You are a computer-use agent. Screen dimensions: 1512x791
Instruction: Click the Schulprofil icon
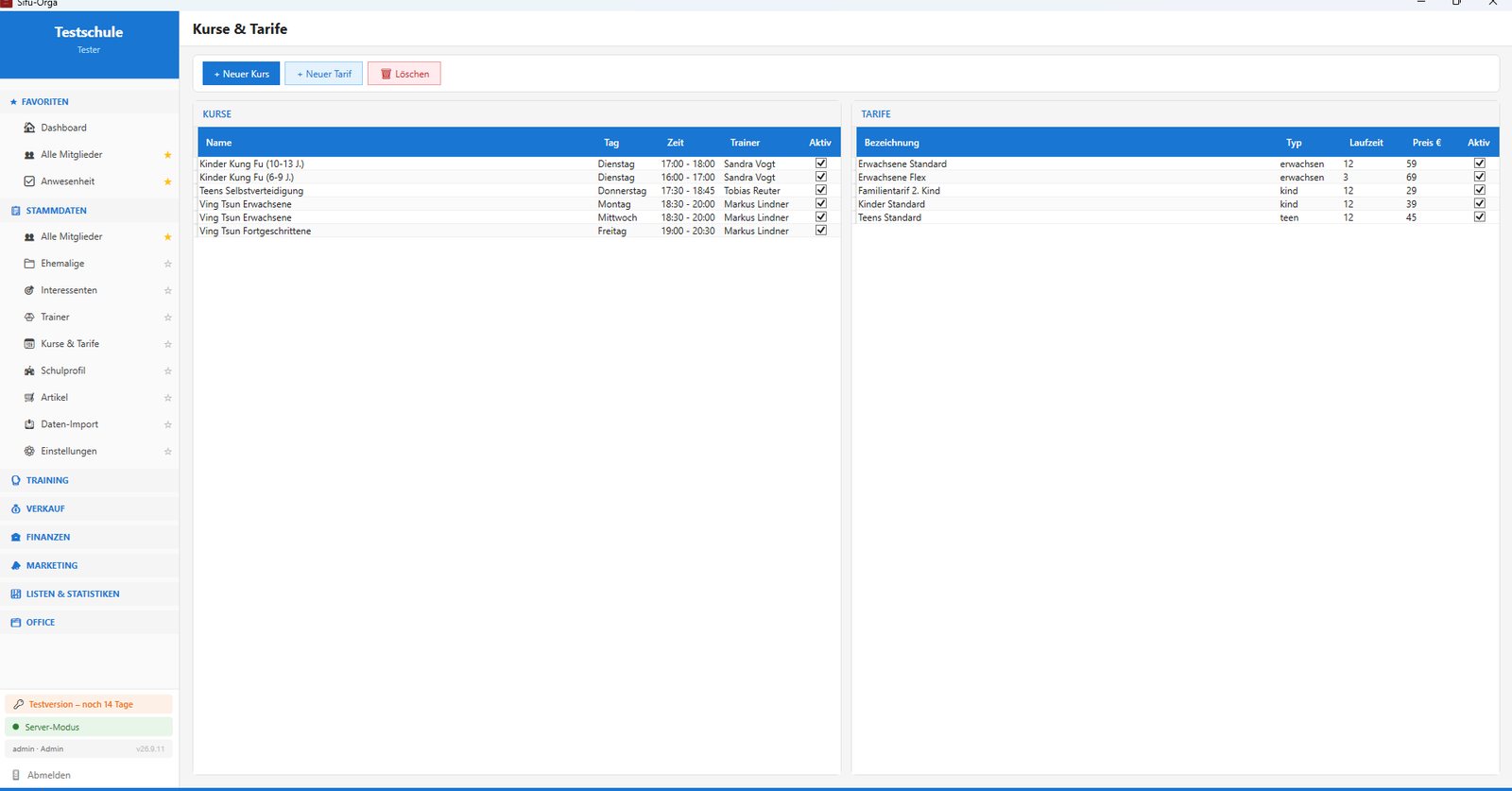(29, 370)
